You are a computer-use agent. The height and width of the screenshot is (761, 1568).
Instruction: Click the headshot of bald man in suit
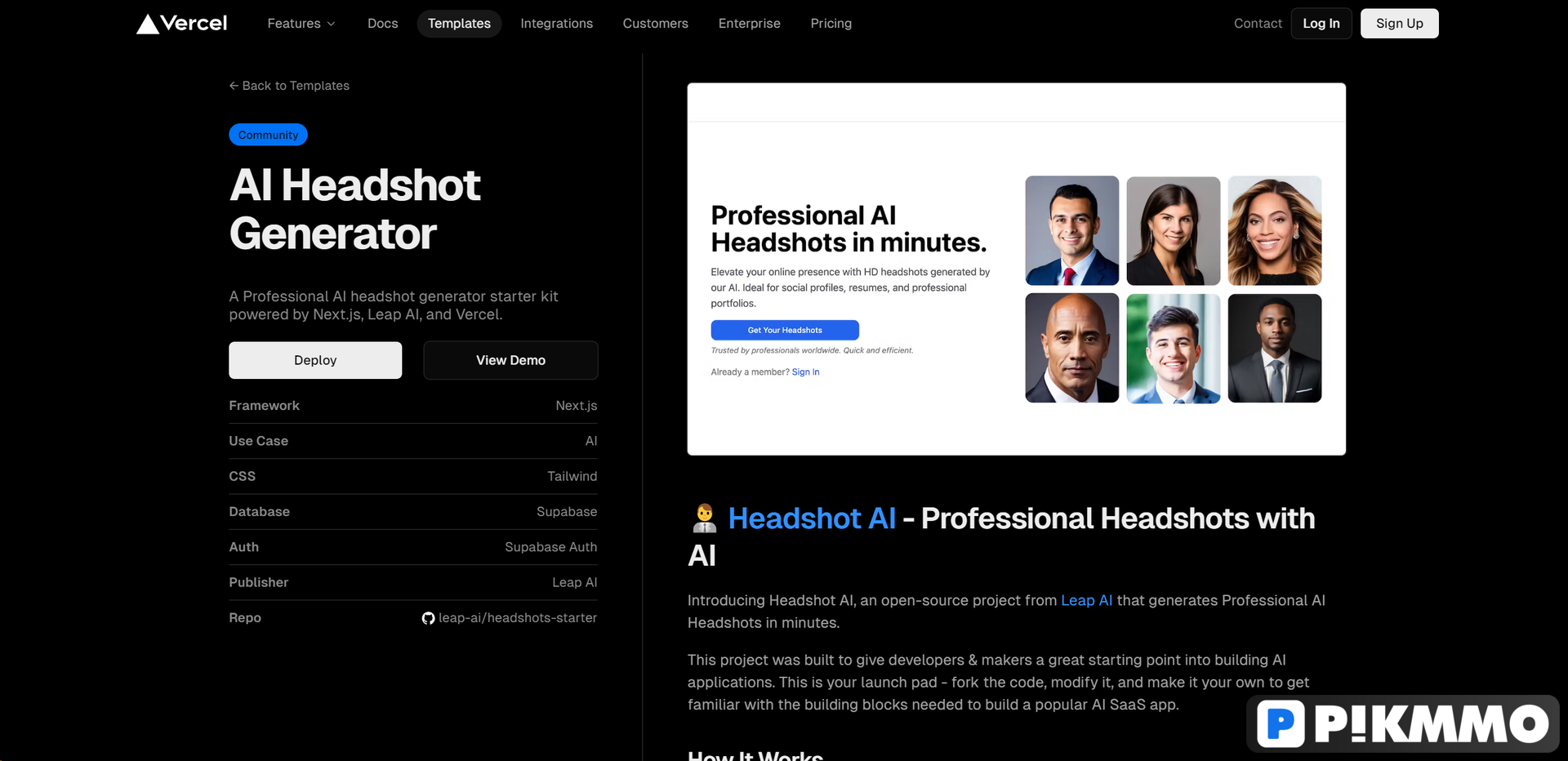[1072, 348]
